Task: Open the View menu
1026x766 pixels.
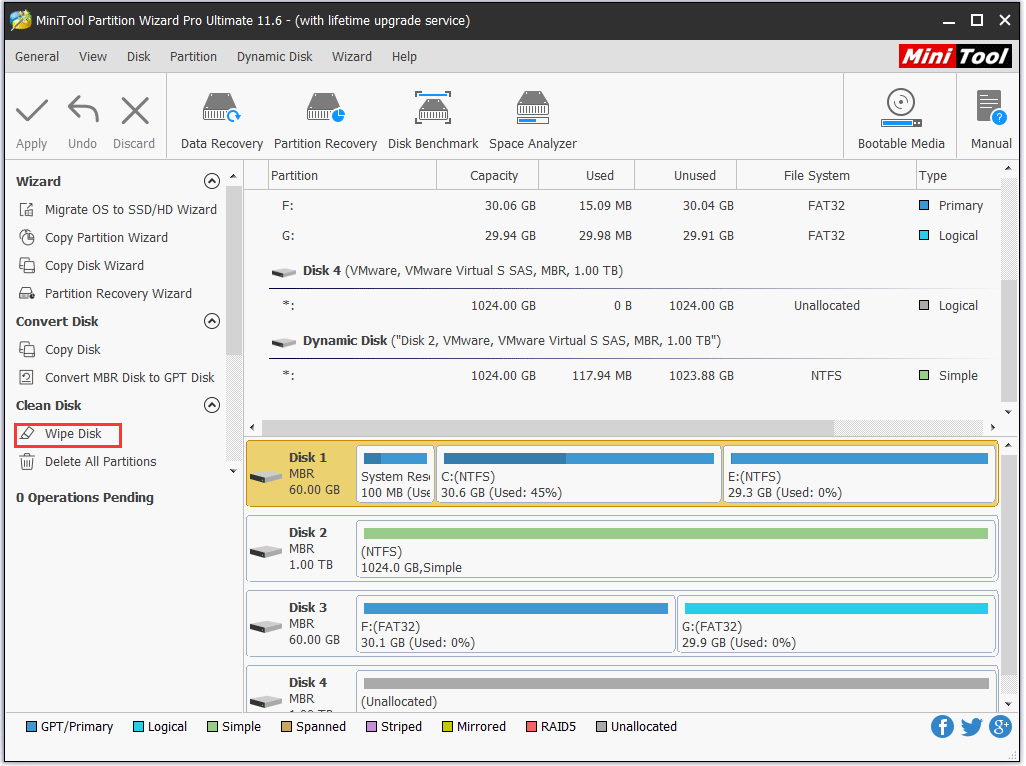Action: [x=93, y=57]
